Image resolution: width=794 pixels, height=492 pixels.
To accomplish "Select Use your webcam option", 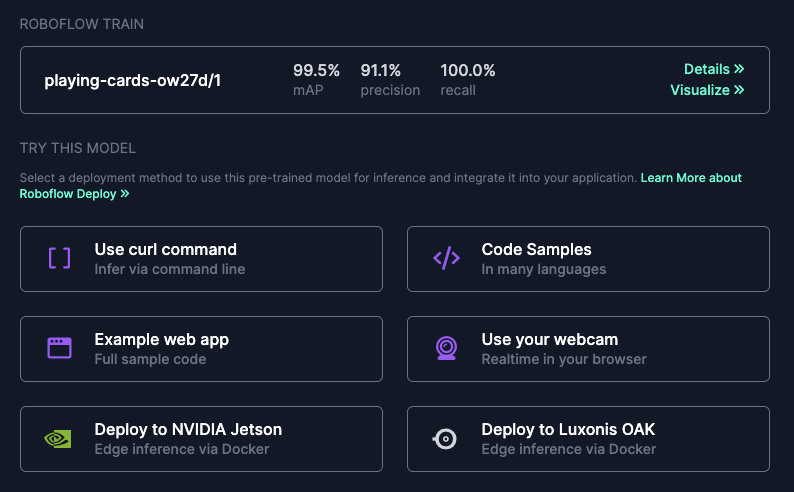I will pyautogui.click(x=588, y=349).
